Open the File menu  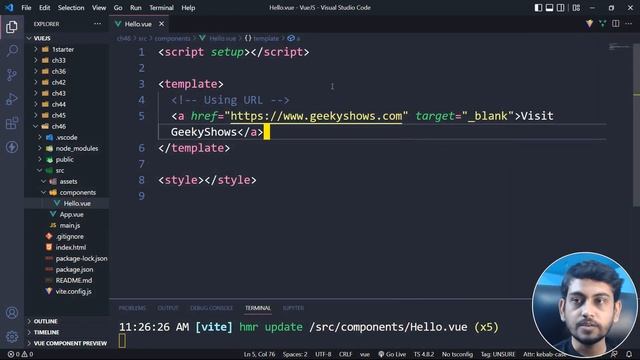click(26, 8)
